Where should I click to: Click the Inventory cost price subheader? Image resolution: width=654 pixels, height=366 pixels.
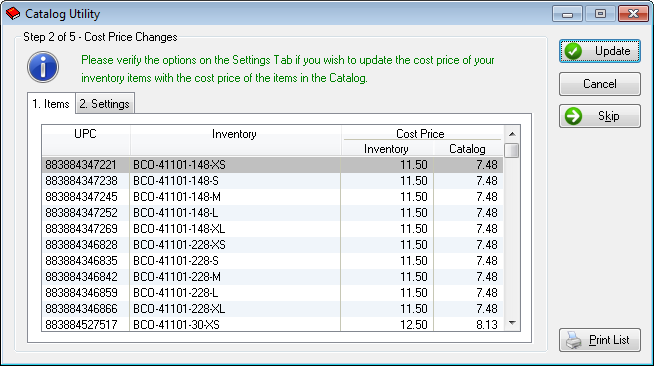pyautogui.click(x=387, y=149)
